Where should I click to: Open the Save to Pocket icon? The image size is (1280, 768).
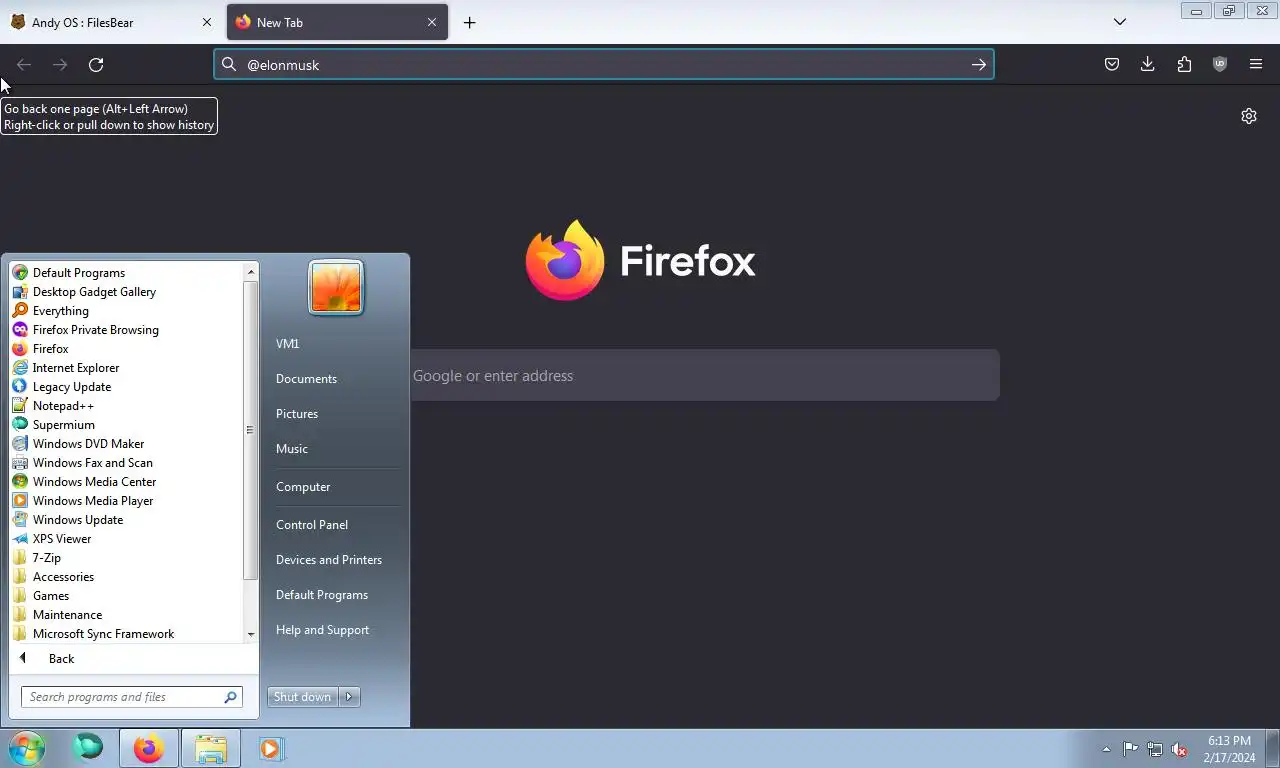[1111, 64]
